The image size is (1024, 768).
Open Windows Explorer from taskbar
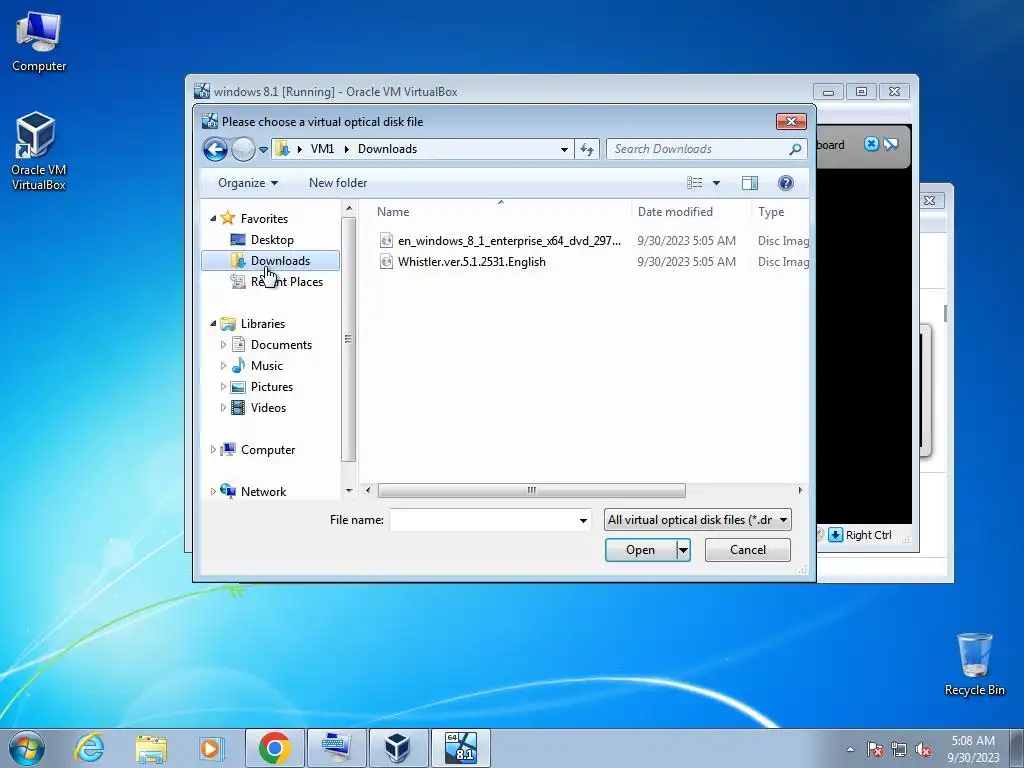[151, 748]
